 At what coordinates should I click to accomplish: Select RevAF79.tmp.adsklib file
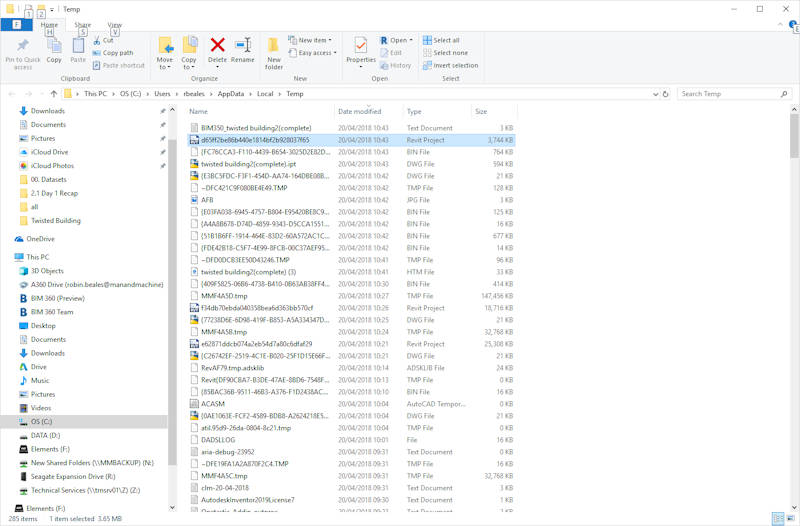coord(232,368)
